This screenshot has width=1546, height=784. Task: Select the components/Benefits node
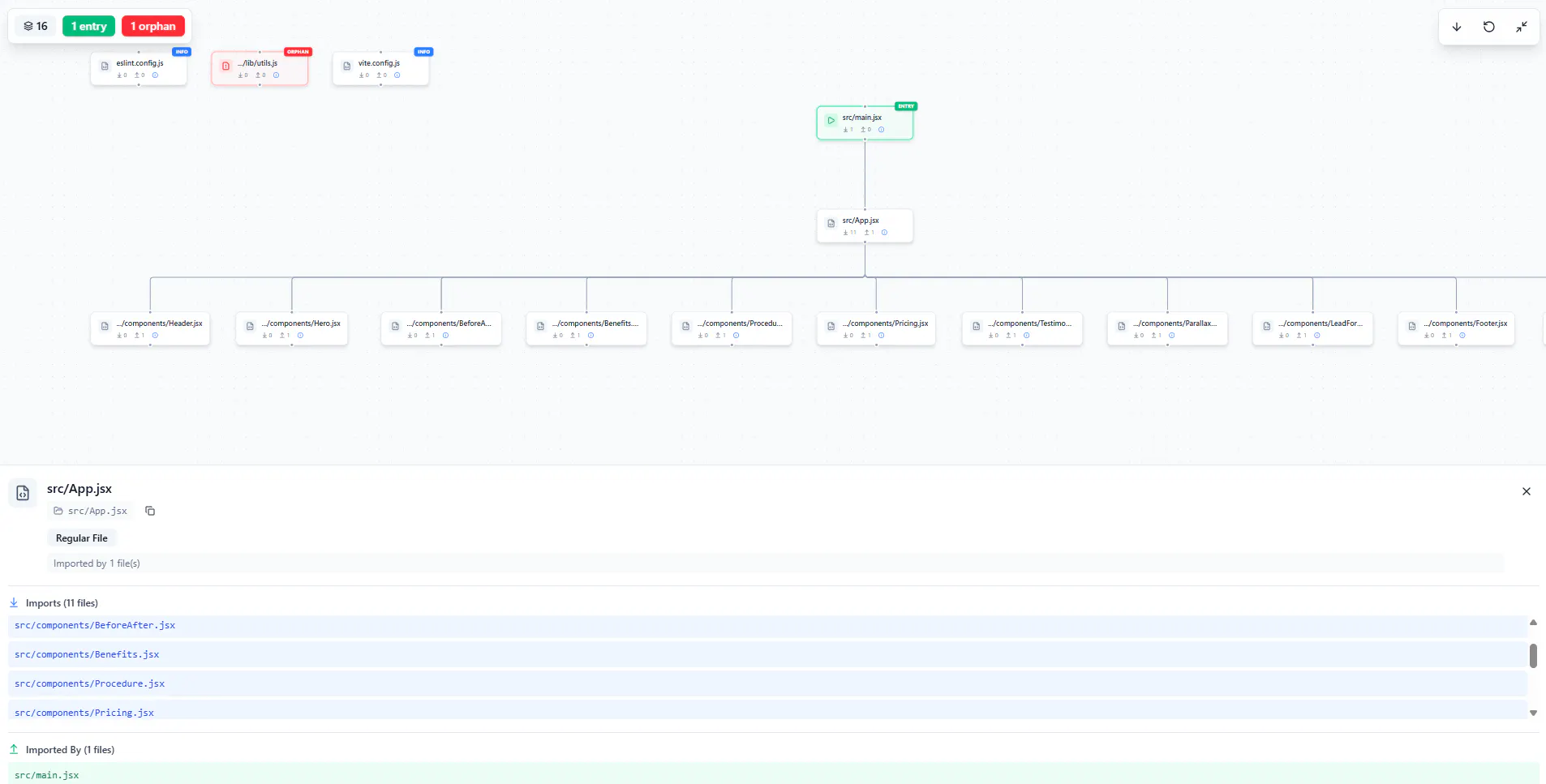[586, 328]
